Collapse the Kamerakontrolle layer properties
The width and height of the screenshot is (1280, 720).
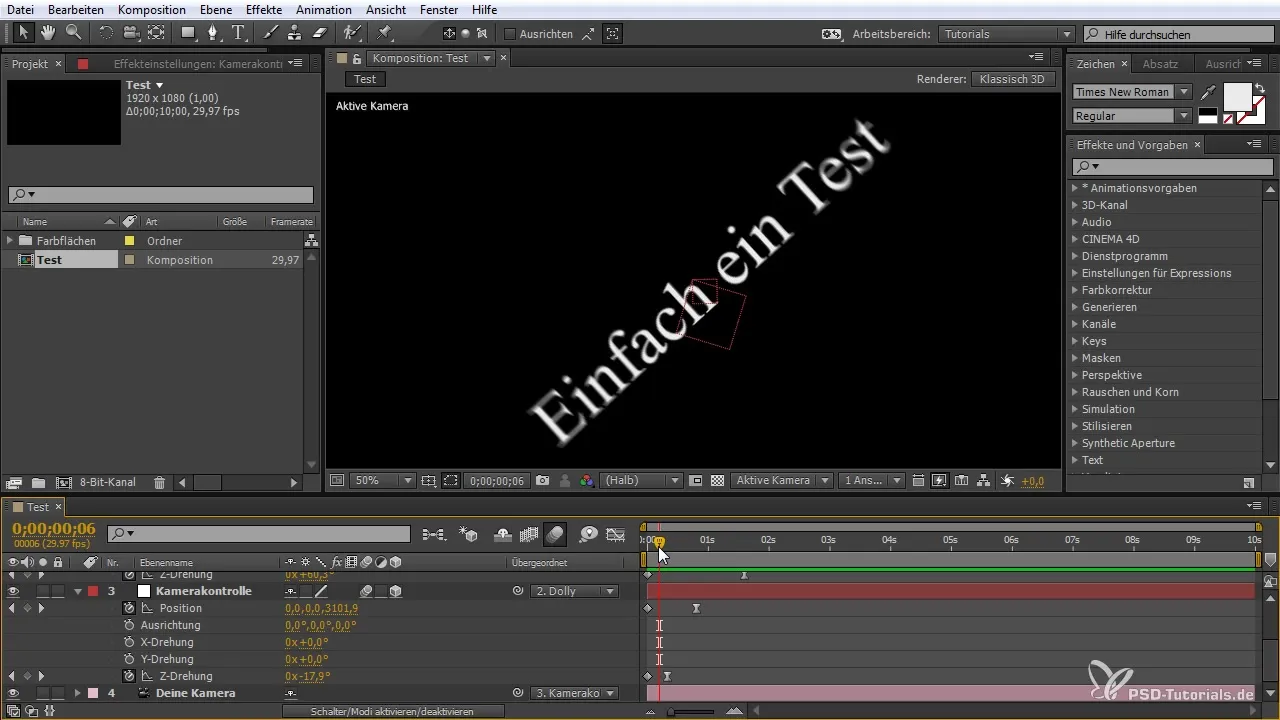pos(78,591)
